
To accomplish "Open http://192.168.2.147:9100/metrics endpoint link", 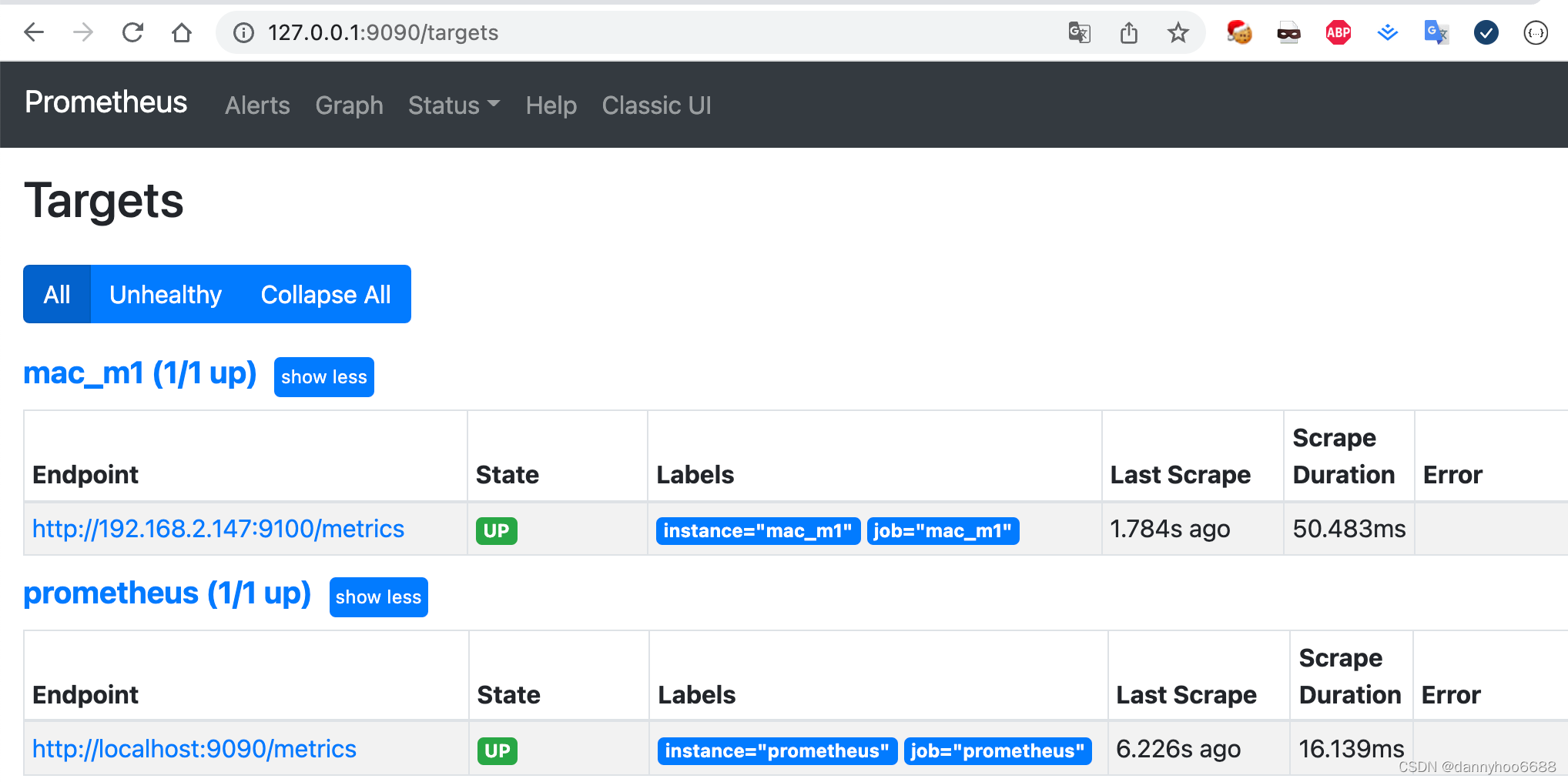I will tap(218, 529).
